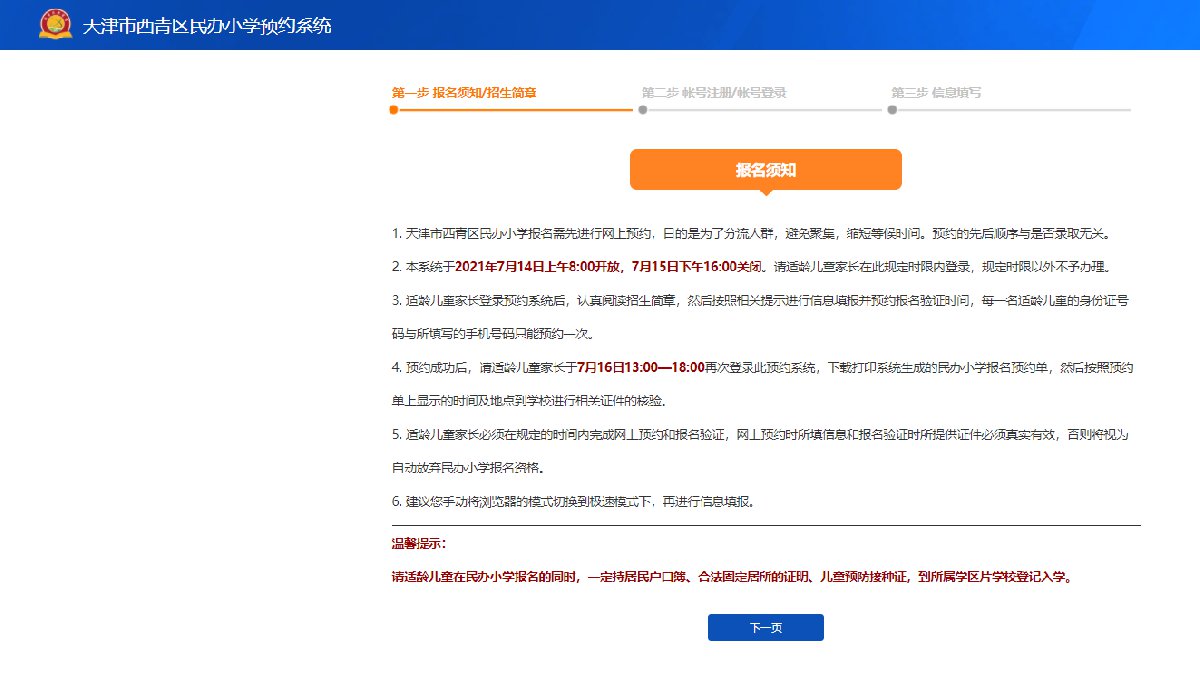Click the gray step-three progress dot
This screenshot has height=675, width=1200.
[891, 110]
